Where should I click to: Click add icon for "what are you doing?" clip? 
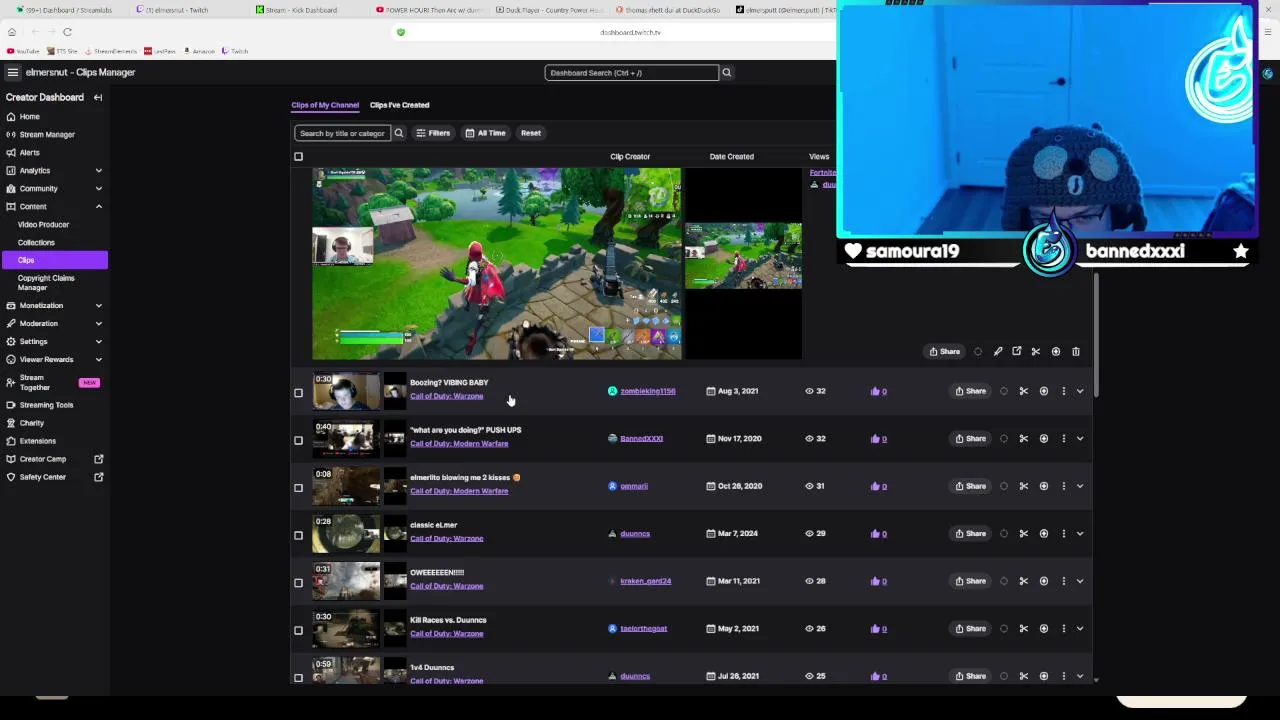coord(1044,438)
